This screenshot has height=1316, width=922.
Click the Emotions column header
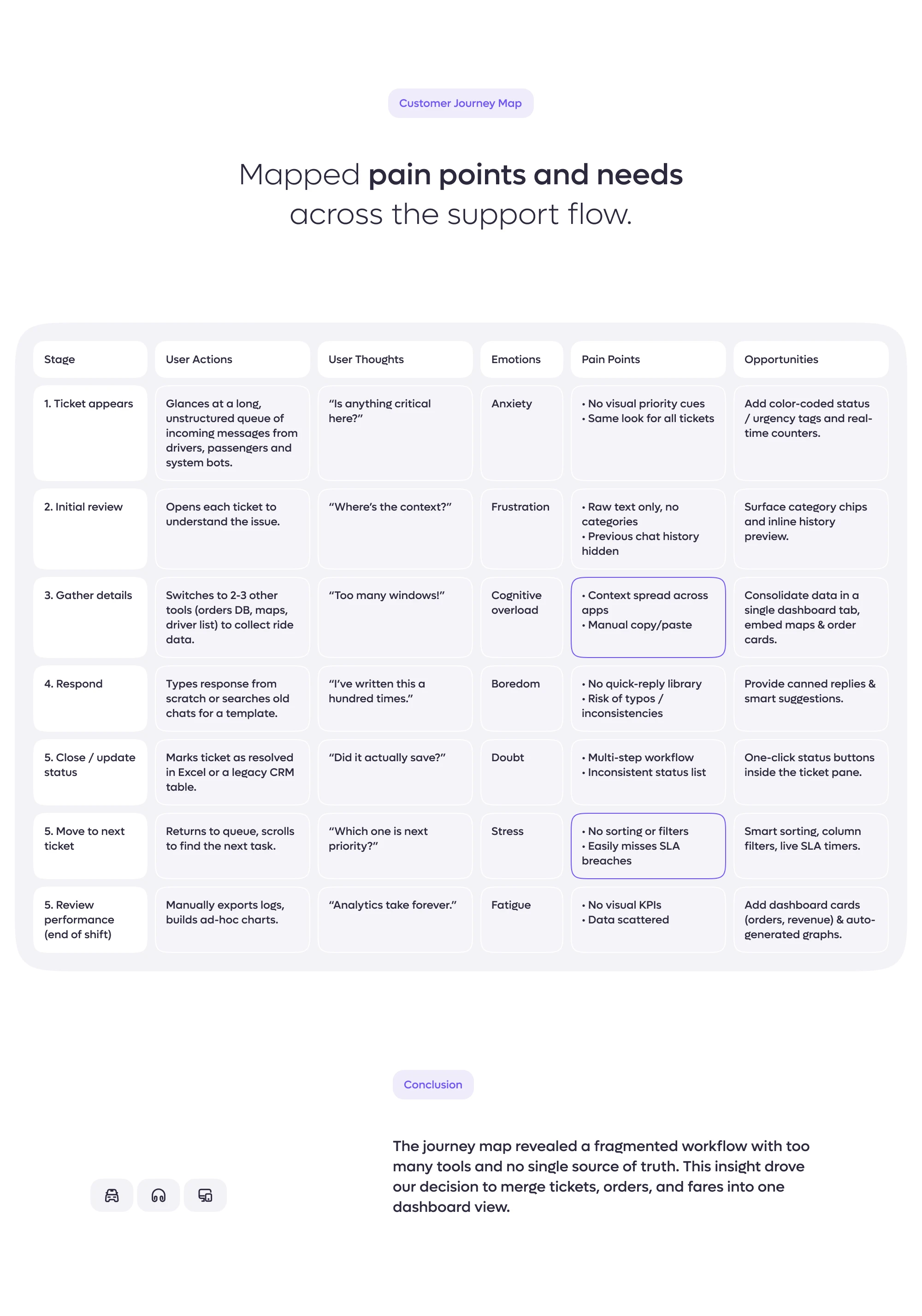point(521,359)
